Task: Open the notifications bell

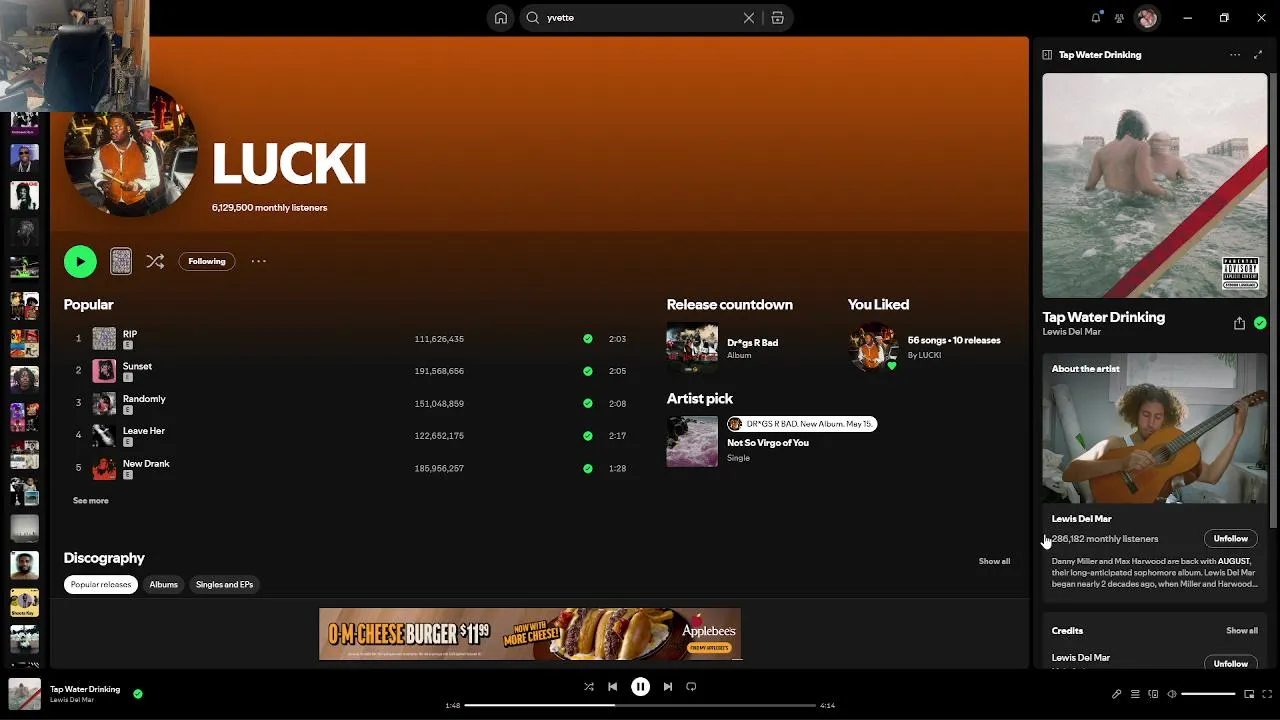Action: [x=1096, y=17]
